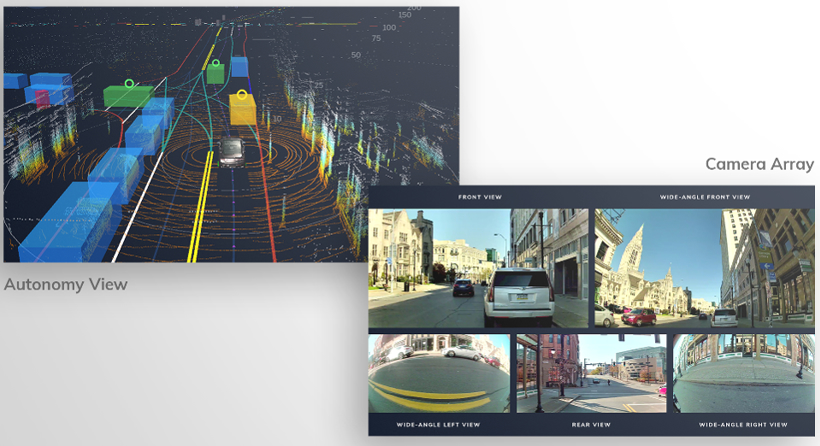820x446 pixels.
Task: Click the ego vehicle in Autonomy View
Action: [x=232, y=152]
